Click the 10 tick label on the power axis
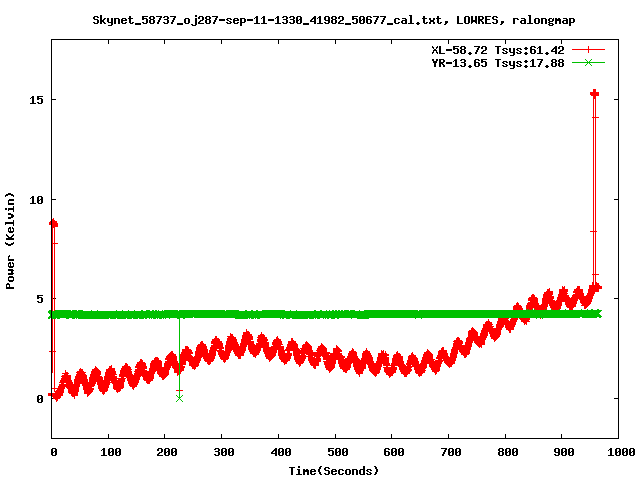Screen dimensions: 640x480 click(x=37, y=199)
